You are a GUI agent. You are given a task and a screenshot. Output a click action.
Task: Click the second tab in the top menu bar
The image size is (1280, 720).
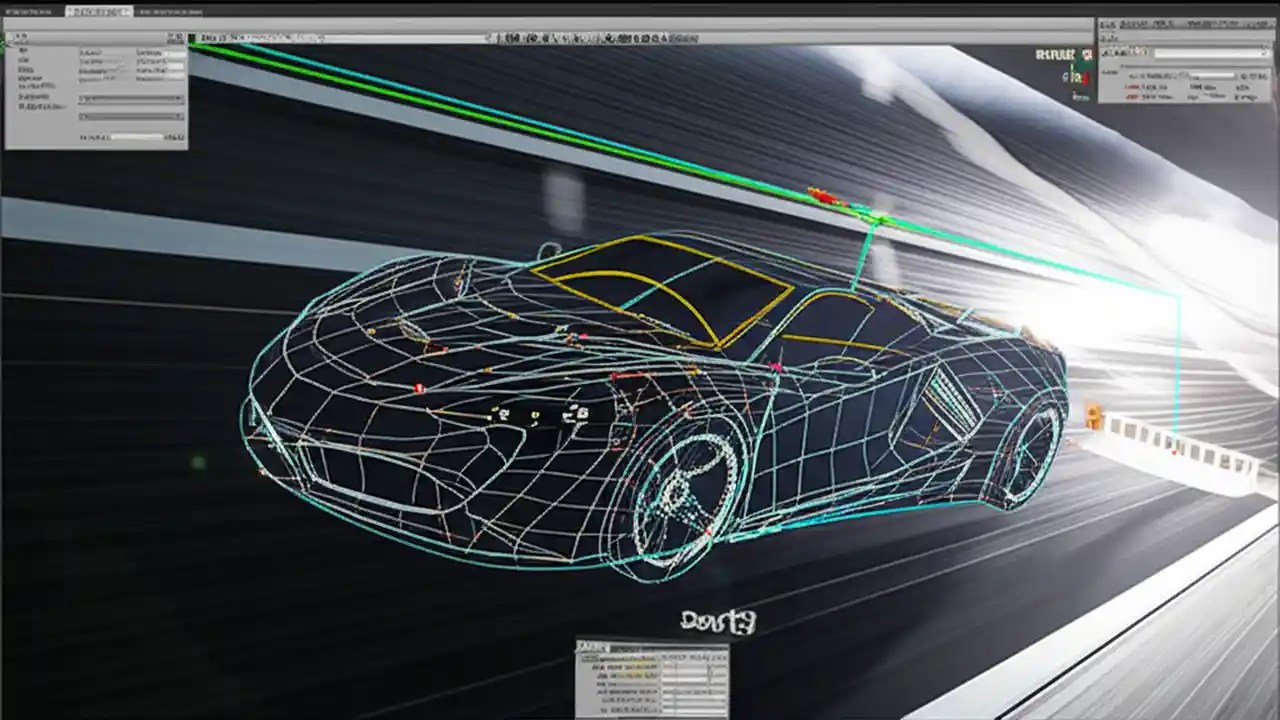coord(100,10)
